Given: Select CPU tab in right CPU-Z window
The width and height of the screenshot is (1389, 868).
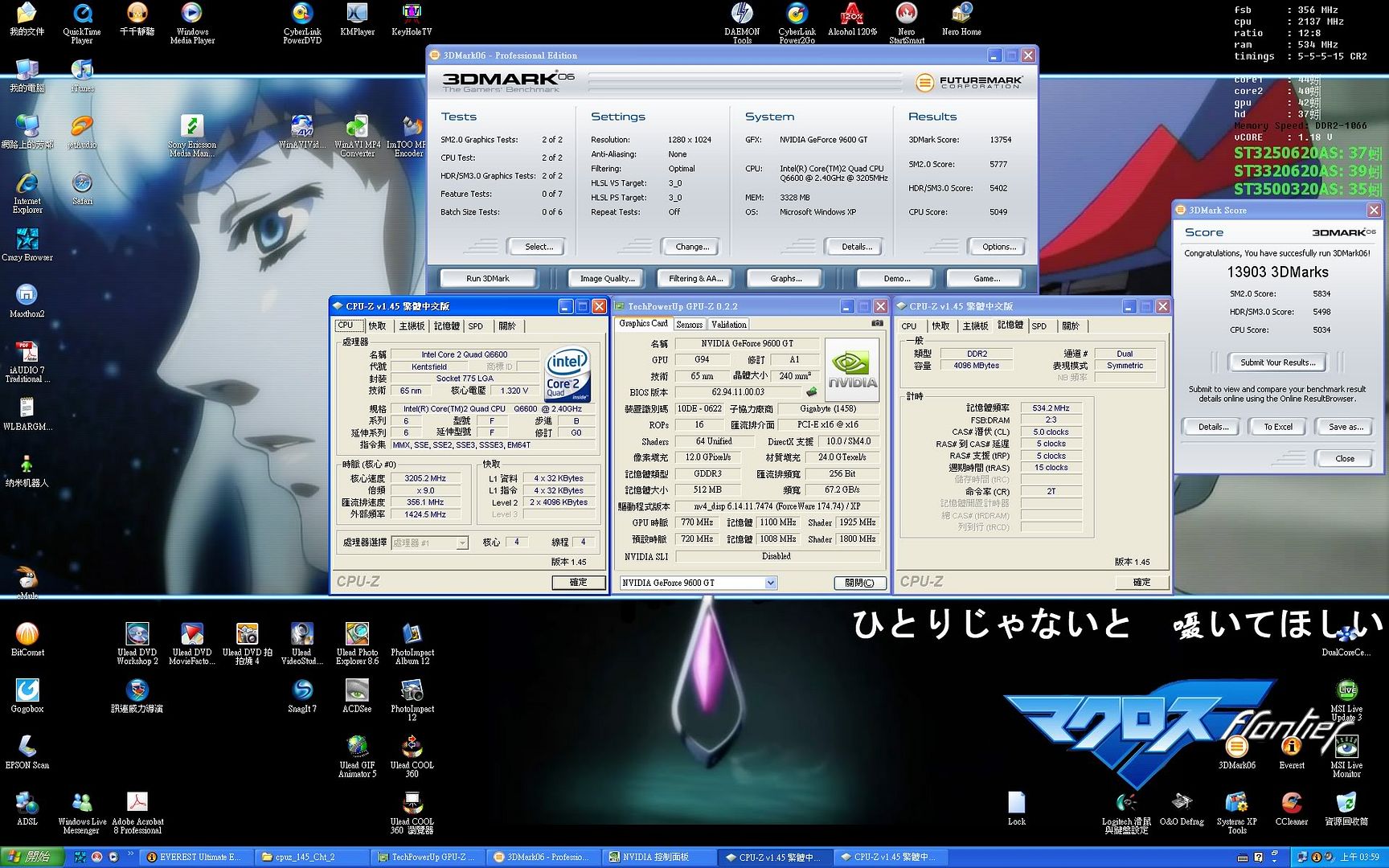Looking at the screenshot, I should [x=909, y=325].
